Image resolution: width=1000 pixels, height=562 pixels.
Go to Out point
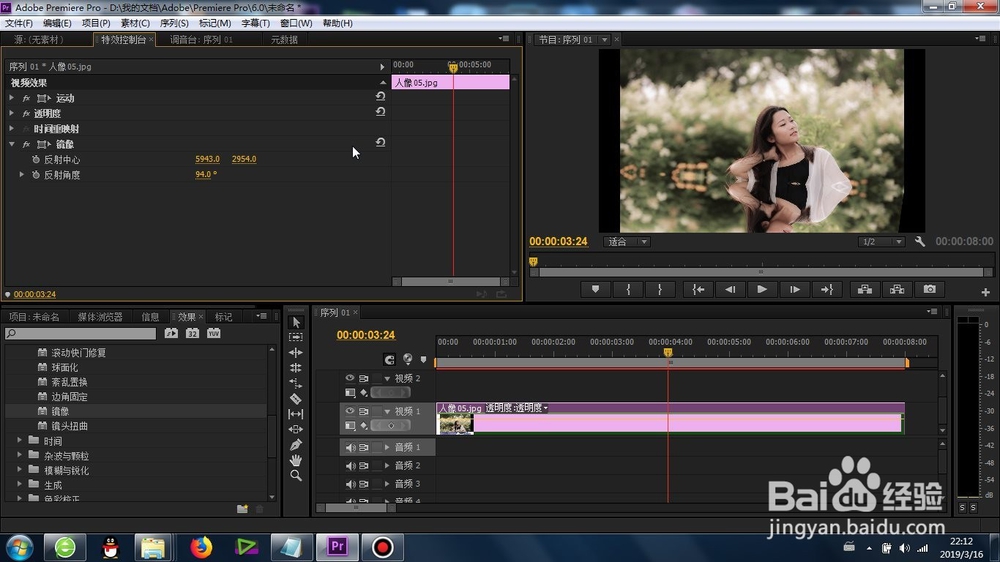pos(827,290)
